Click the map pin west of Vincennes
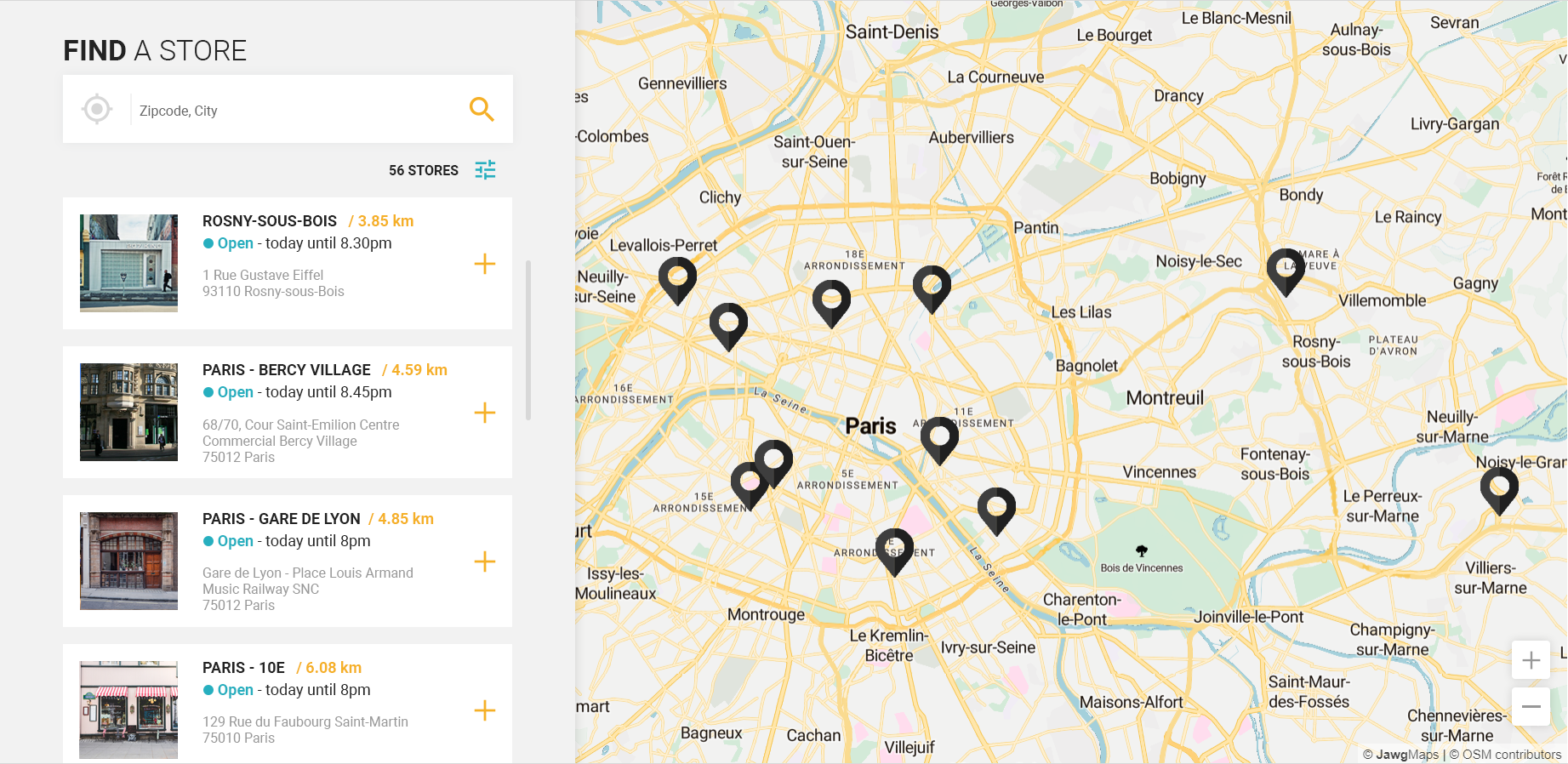This screenshot has width=1568, height=764. [996, 511]
